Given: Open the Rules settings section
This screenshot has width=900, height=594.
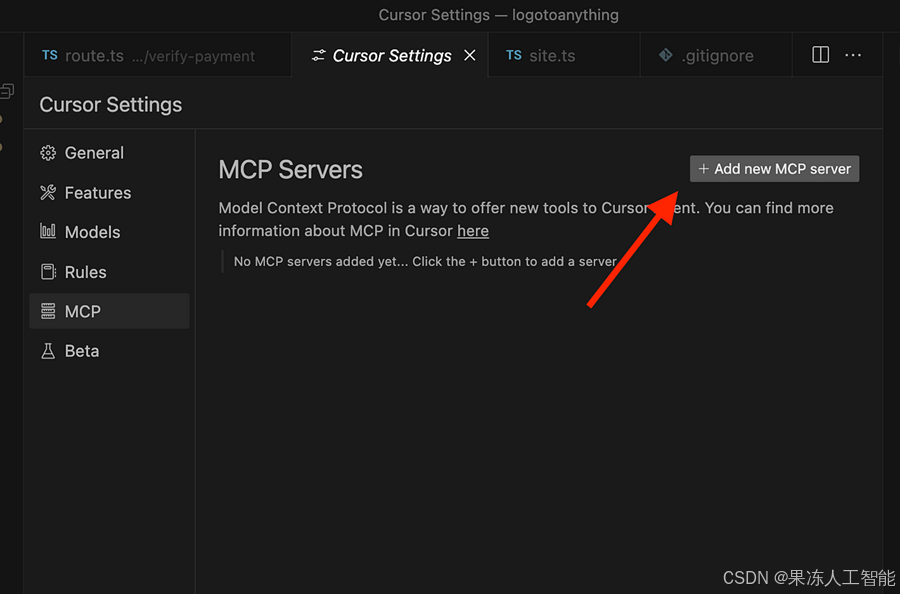Looking at the screenshot, I should pyautogui.click(x=109, y=272).
